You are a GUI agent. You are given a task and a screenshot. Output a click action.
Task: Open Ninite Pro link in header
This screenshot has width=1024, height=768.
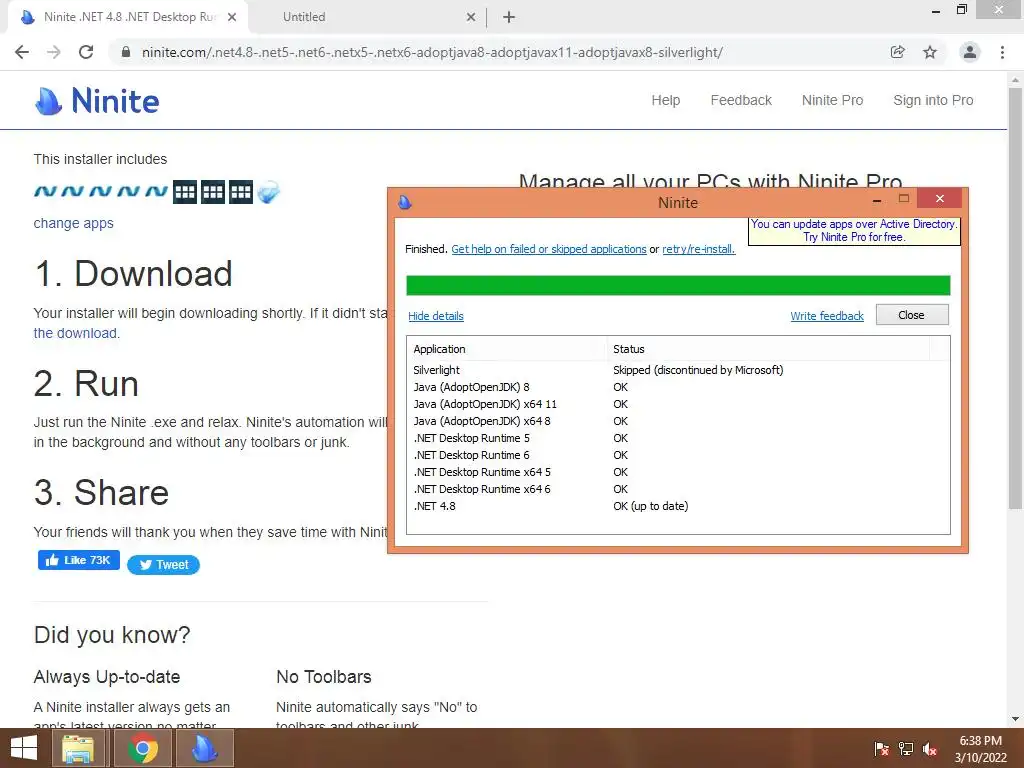pyautogui.click(x=832, y=101)
